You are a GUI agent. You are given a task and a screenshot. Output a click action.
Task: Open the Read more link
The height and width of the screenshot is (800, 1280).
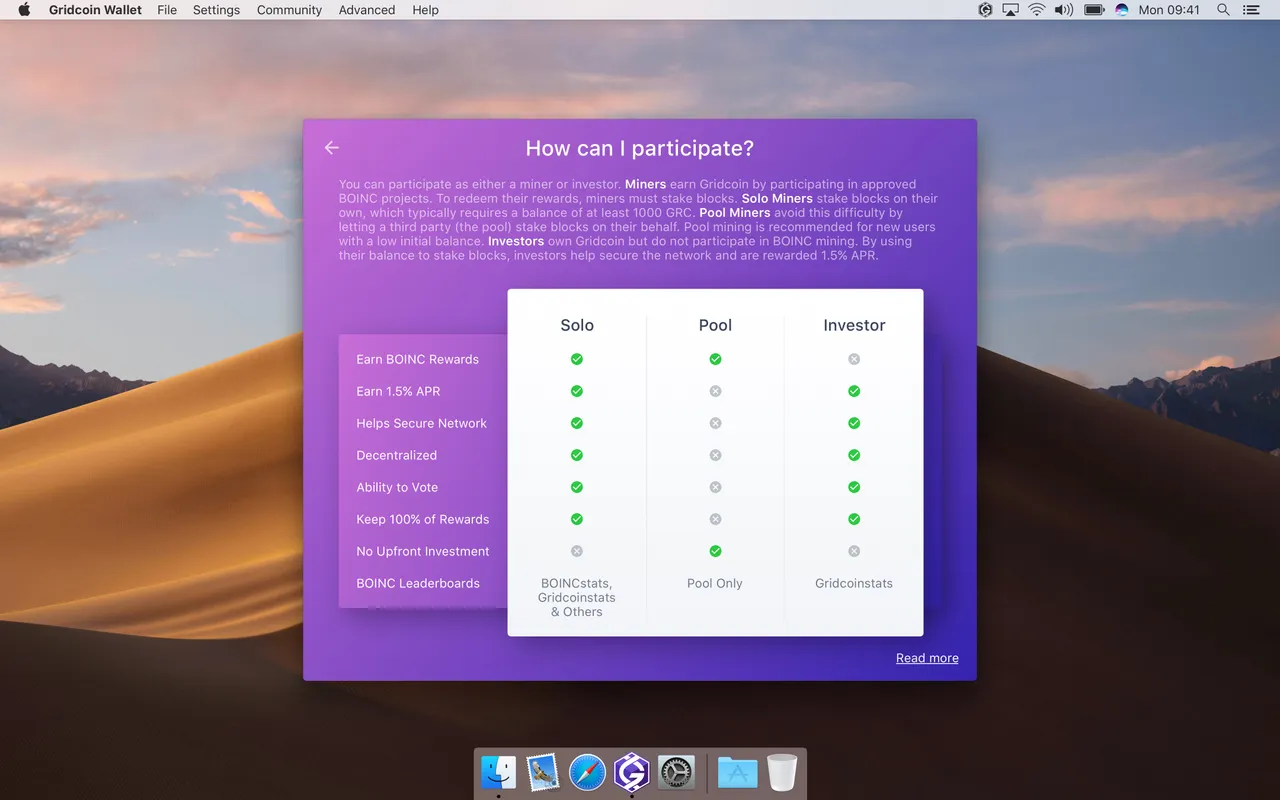[x=927, y=658]
